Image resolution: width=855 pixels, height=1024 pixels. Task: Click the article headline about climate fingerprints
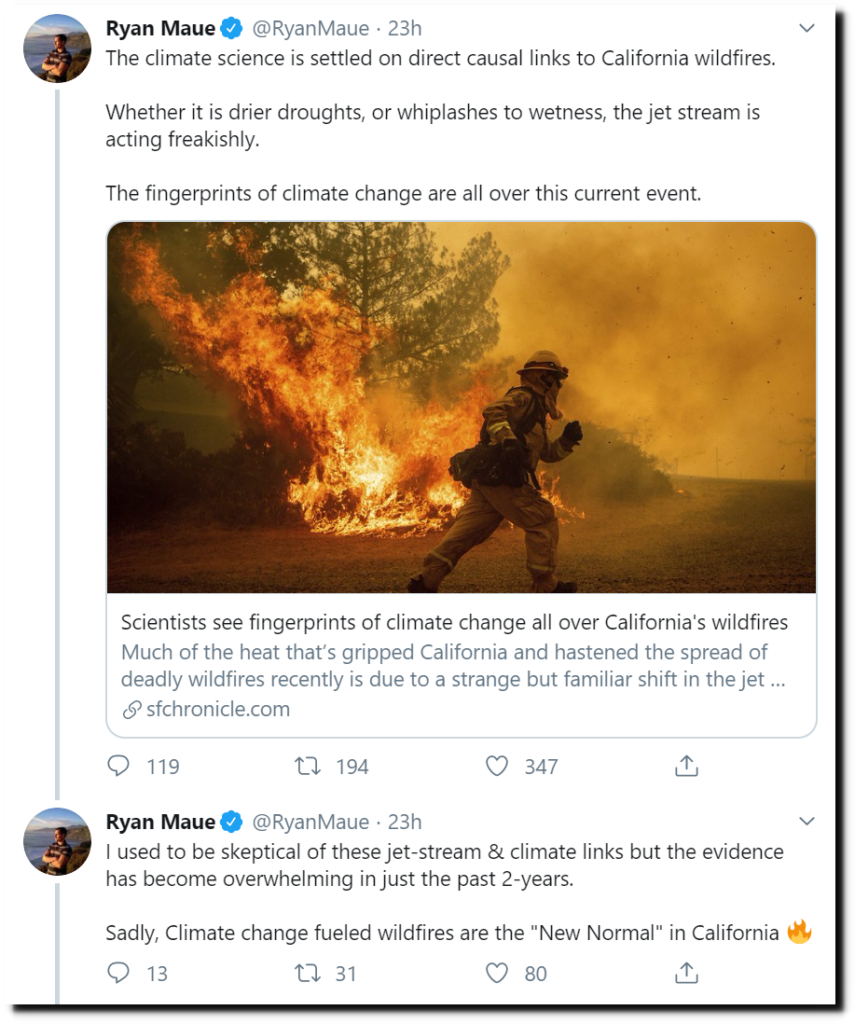click(454, 622)
